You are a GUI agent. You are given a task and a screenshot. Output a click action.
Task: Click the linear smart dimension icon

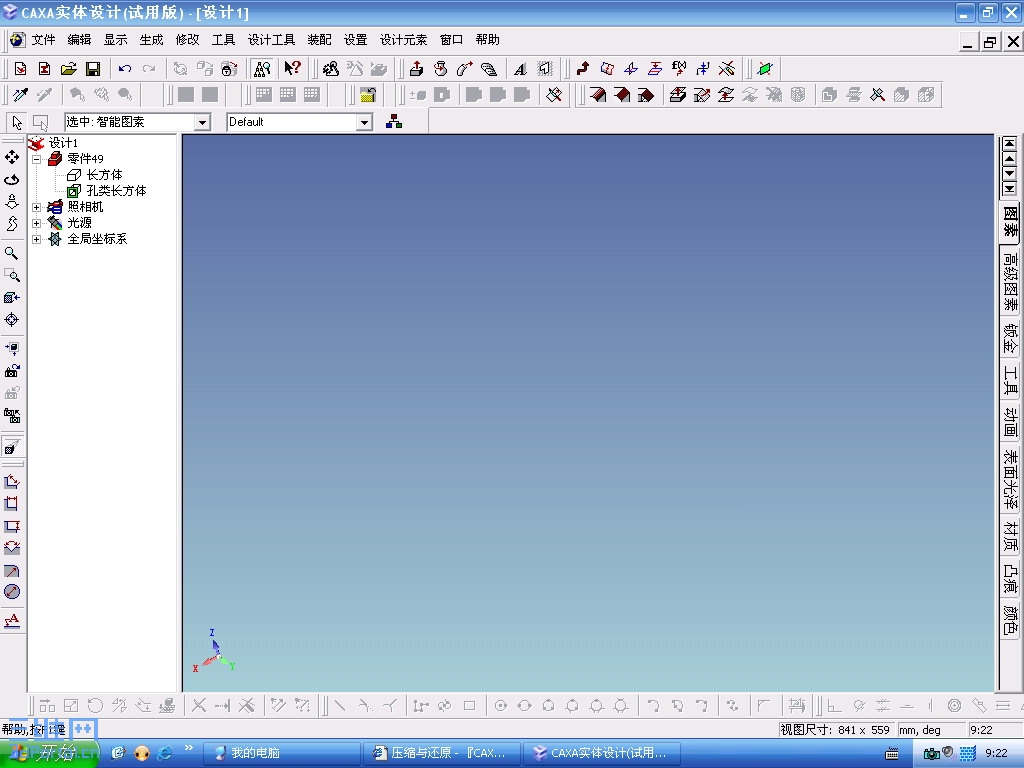pyautogui.click(x=12, y=481)
